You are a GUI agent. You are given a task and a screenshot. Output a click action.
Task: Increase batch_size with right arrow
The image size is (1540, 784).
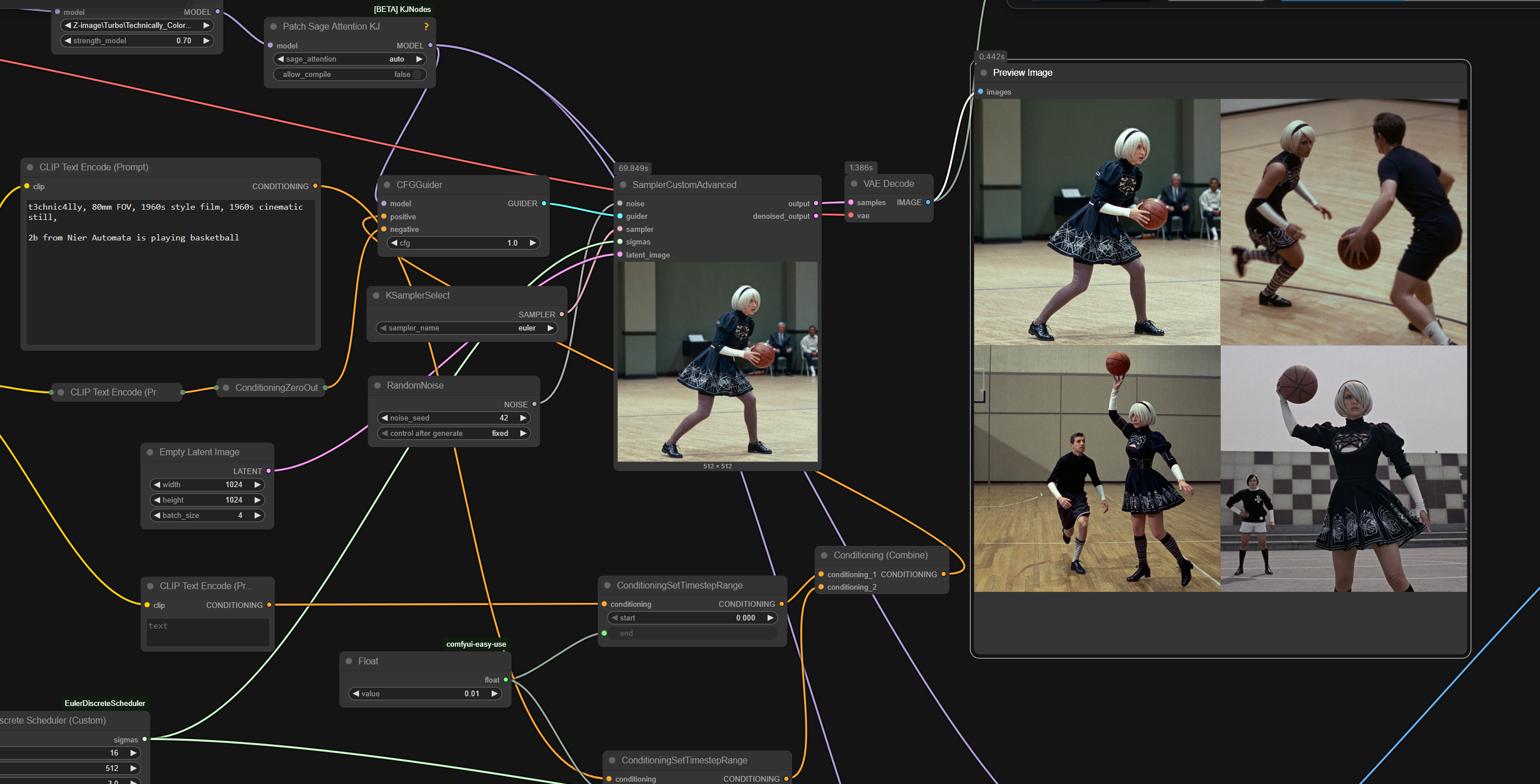pyautogui.click(x=257, y=515)
